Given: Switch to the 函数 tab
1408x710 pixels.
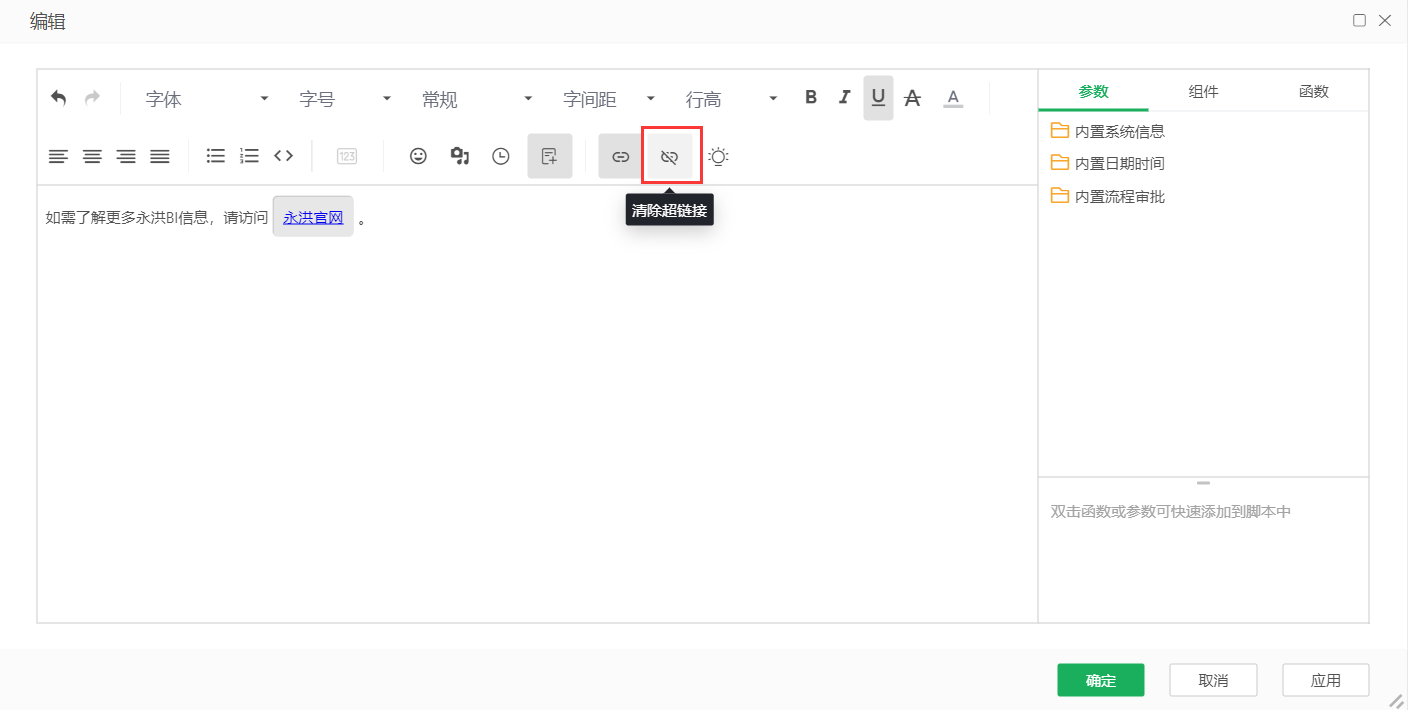Looking at the screenshot, I should coord(1313,90).
